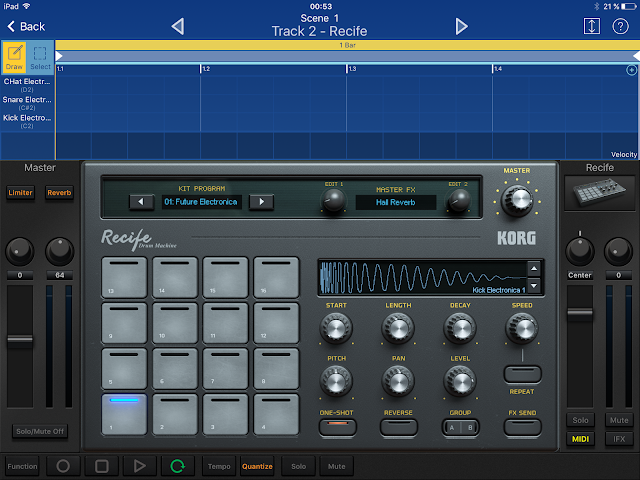
Task: Click the MASTER volume knob
Action: pos(517,200)
